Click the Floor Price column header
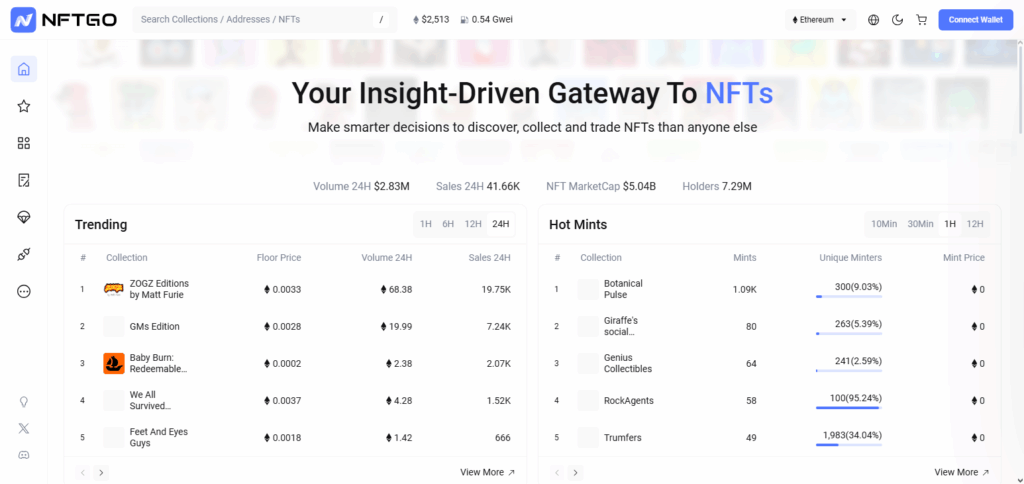1024x484 pixels. tap(279, 258)
